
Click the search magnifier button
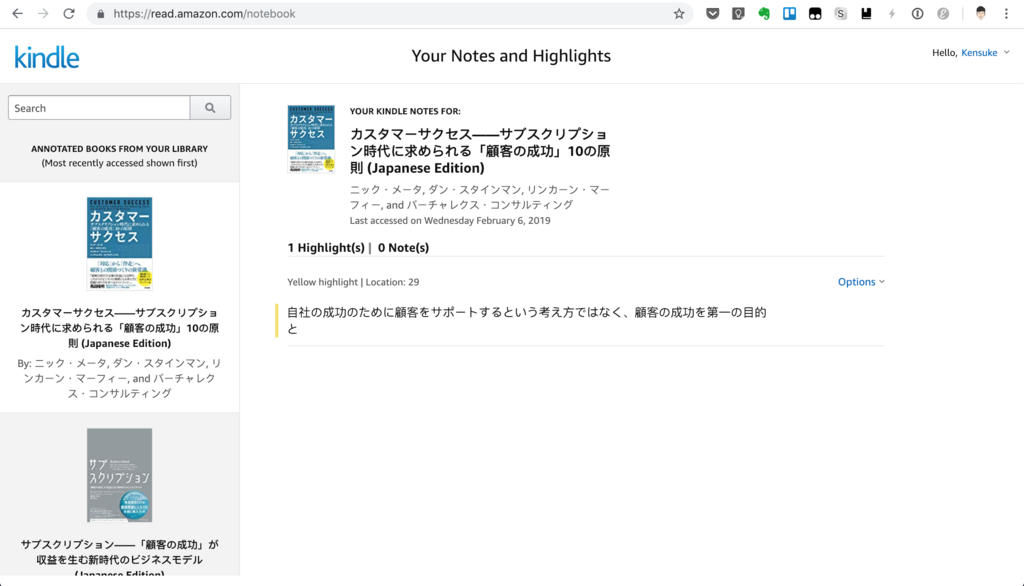click(x=210, y=107)
